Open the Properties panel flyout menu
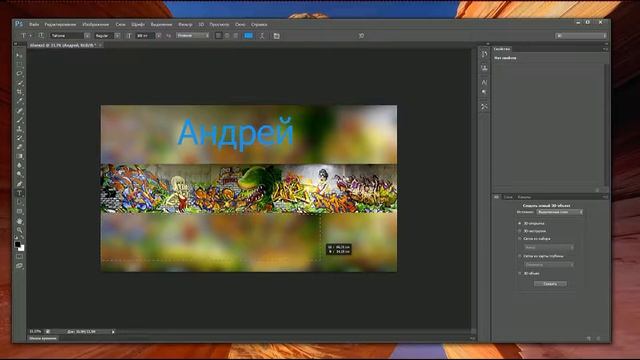The image size is (640, 360). (x=605, y=49)
